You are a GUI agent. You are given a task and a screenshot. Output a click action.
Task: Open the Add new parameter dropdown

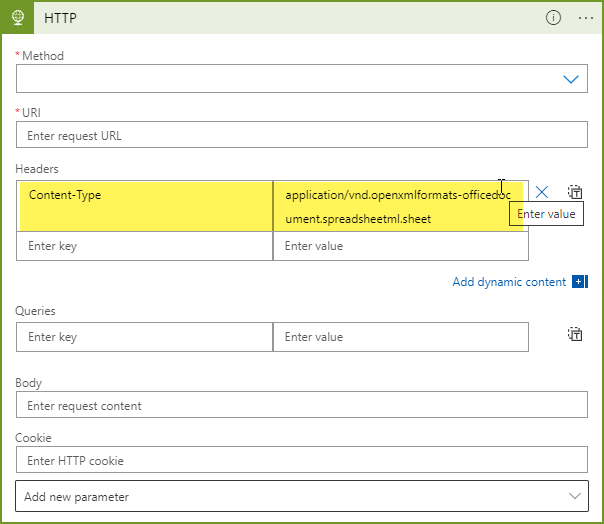click(x=301, y=496)
